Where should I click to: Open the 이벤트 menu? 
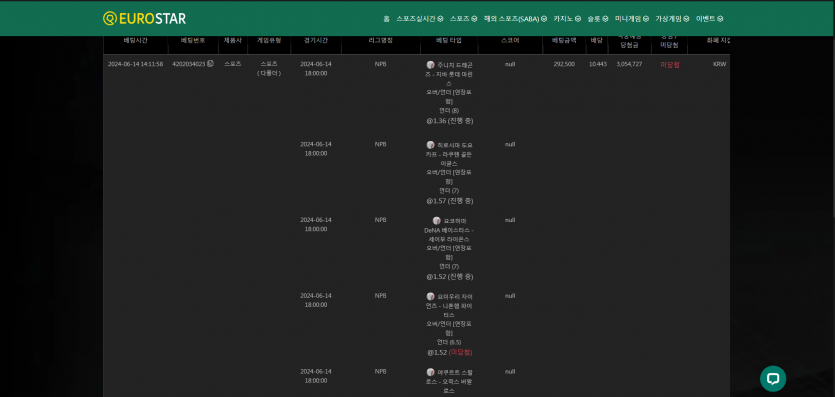click(709, 19)
